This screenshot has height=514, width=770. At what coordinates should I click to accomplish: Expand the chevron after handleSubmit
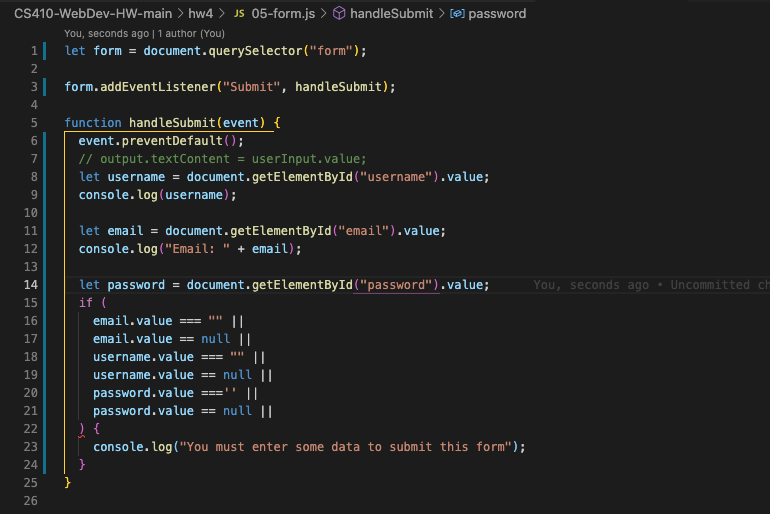point(441,14)
